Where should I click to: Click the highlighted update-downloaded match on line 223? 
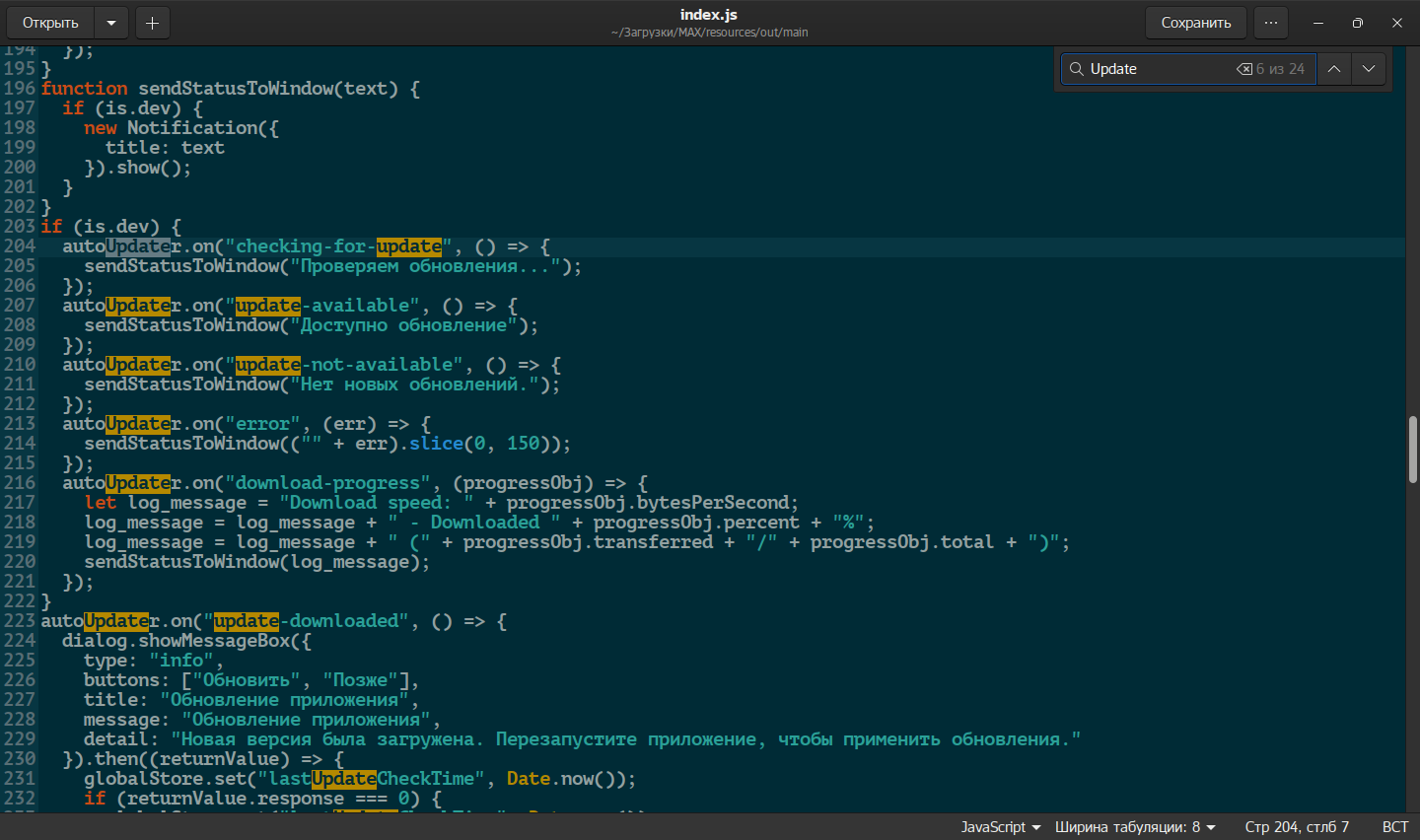(247, 621)
